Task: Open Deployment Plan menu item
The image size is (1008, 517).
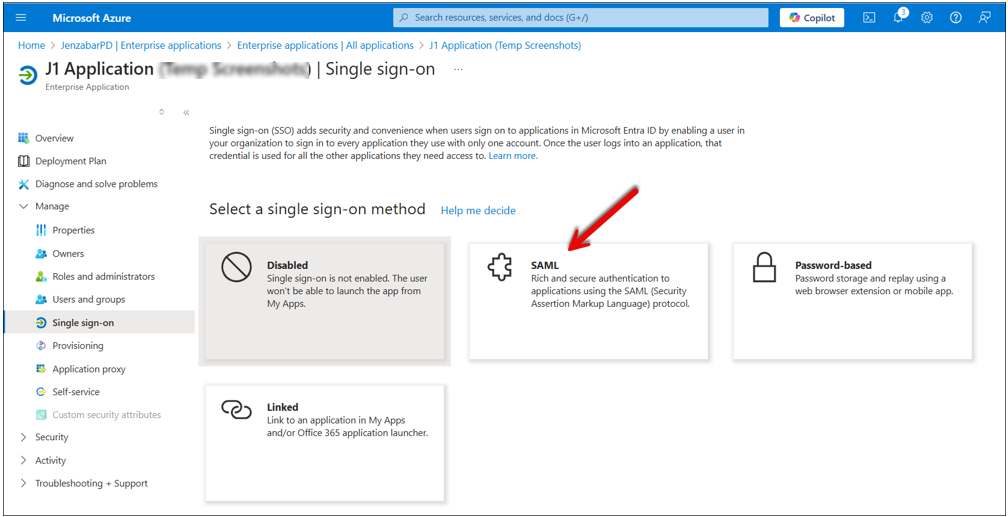Action: (71, 161)
